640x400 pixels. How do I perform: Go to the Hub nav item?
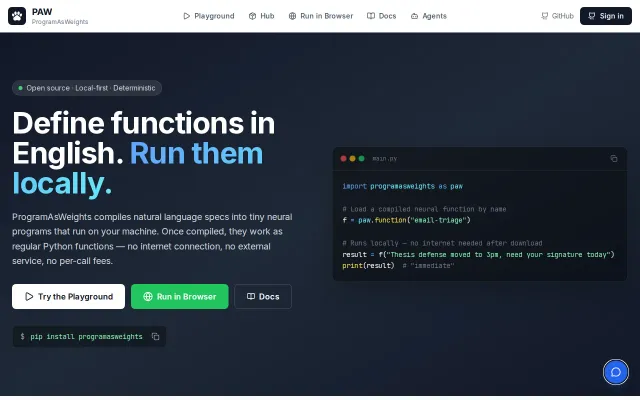click(x=261, y=16)
